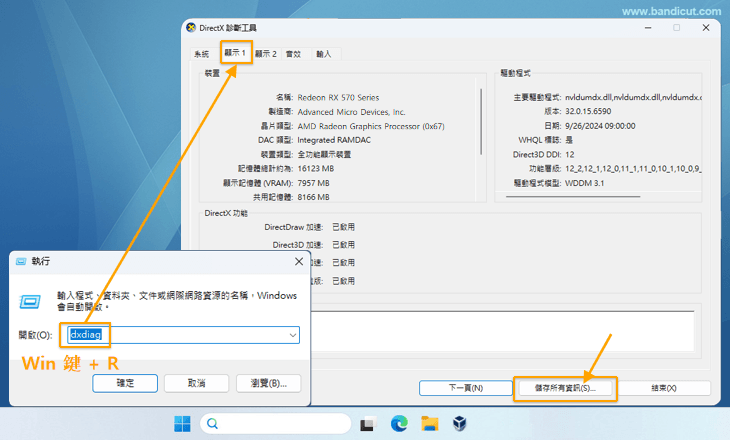Click the DirectDraw 加速 已啟用 status

click(x=344, y=227)
